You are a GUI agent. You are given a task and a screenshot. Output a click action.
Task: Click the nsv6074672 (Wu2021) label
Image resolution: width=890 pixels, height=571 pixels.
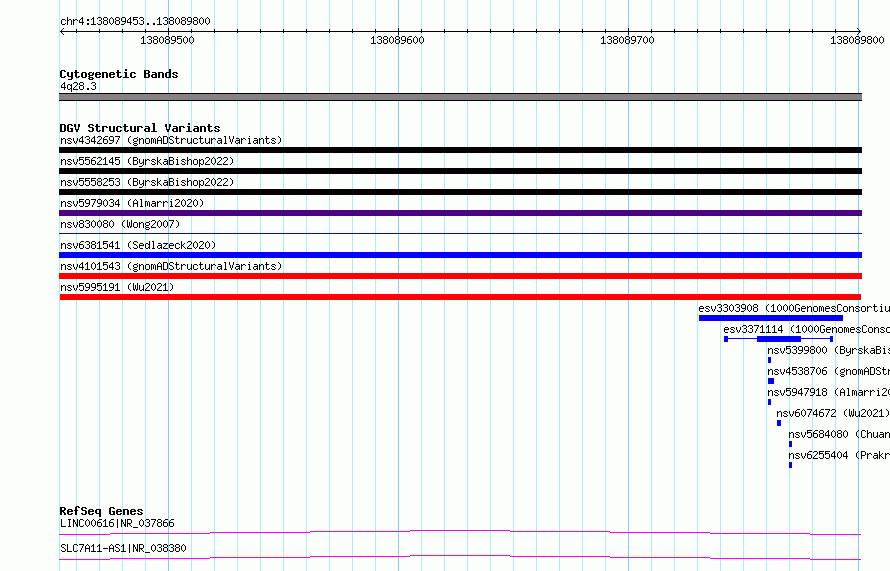tap(833, 413)
